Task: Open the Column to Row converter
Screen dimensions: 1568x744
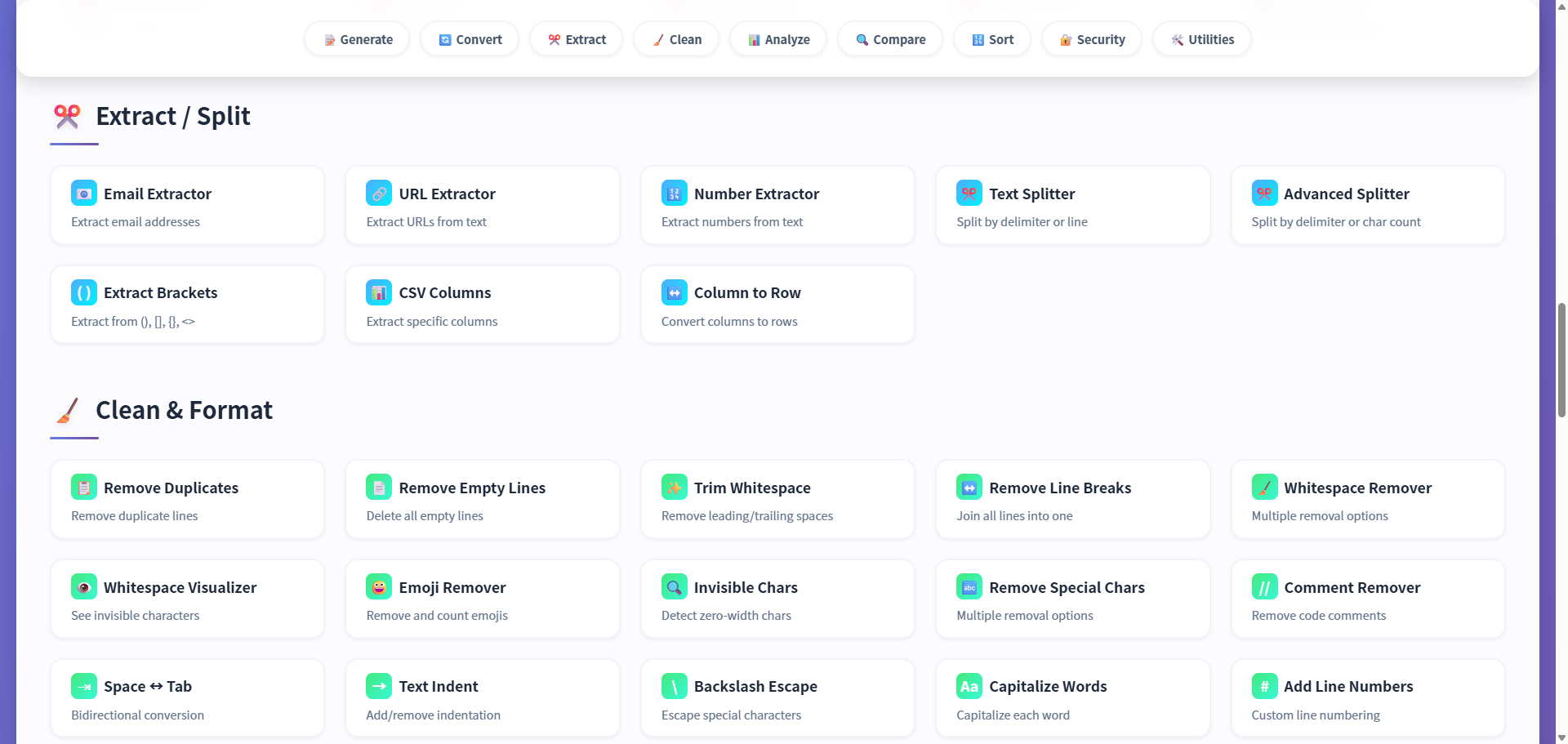Action: tap(777, 304)
